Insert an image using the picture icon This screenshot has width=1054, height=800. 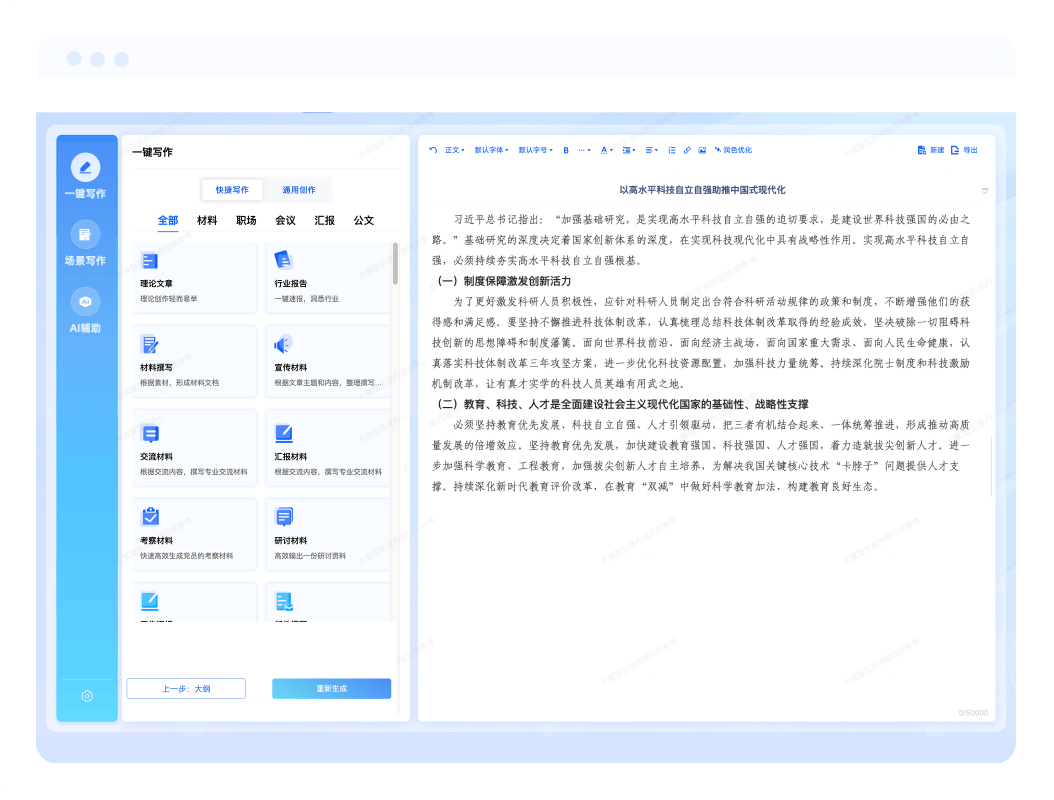pyautogui.click(x=702, y=150)
